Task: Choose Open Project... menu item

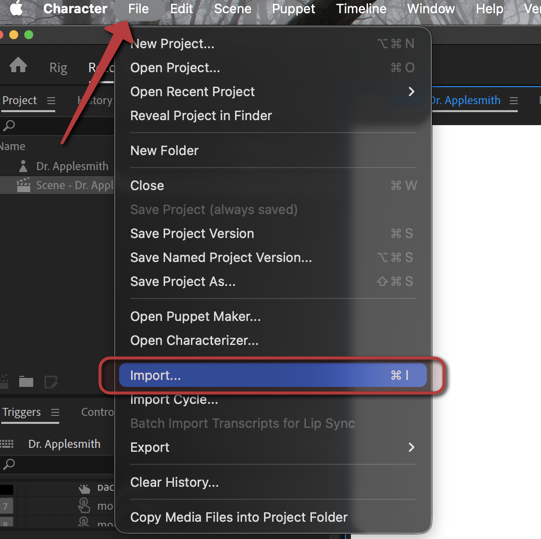Action: pos(273,68)
